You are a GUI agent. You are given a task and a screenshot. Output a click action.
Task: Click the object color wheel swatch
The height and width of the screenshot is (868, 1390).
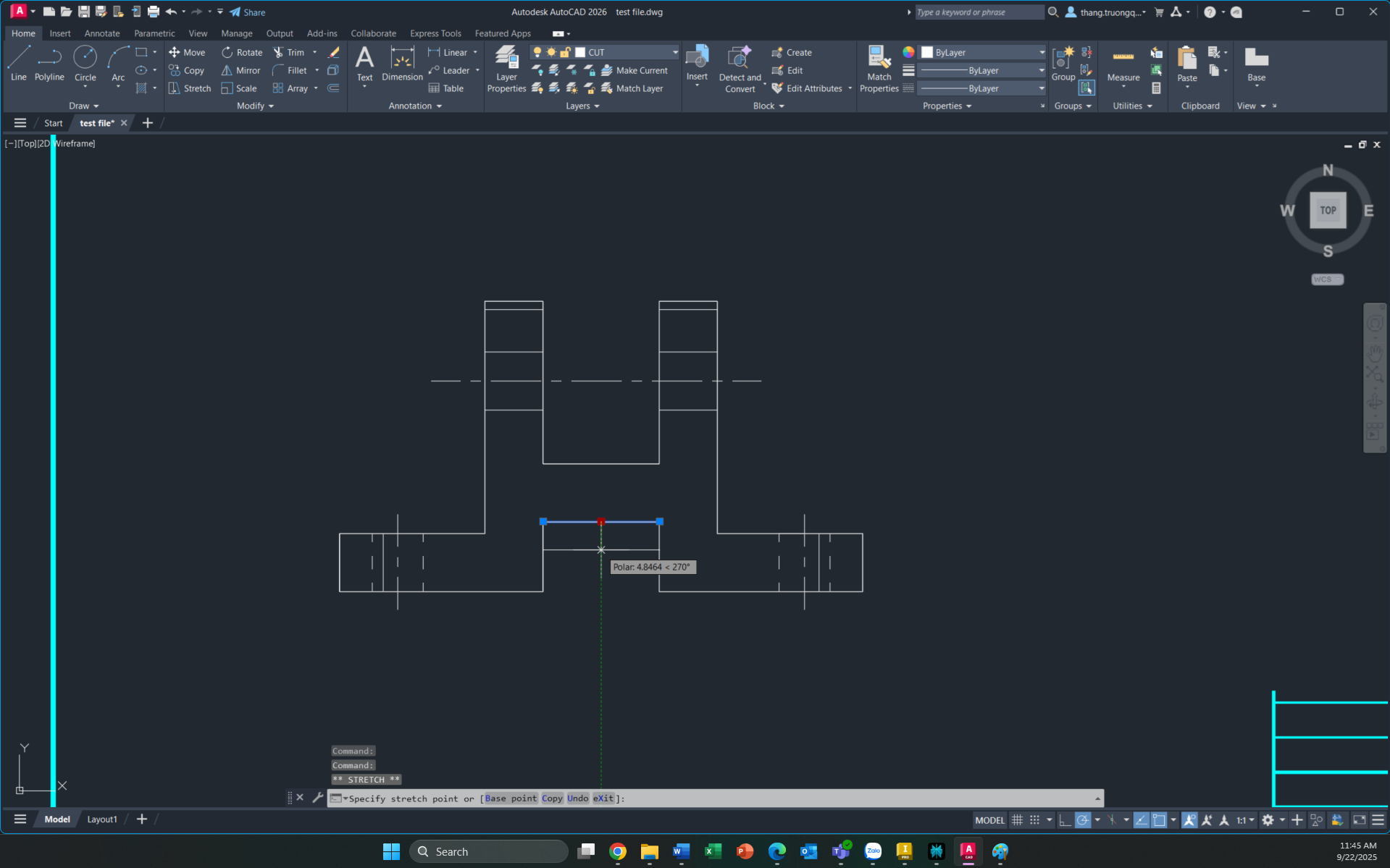(908, 52)
